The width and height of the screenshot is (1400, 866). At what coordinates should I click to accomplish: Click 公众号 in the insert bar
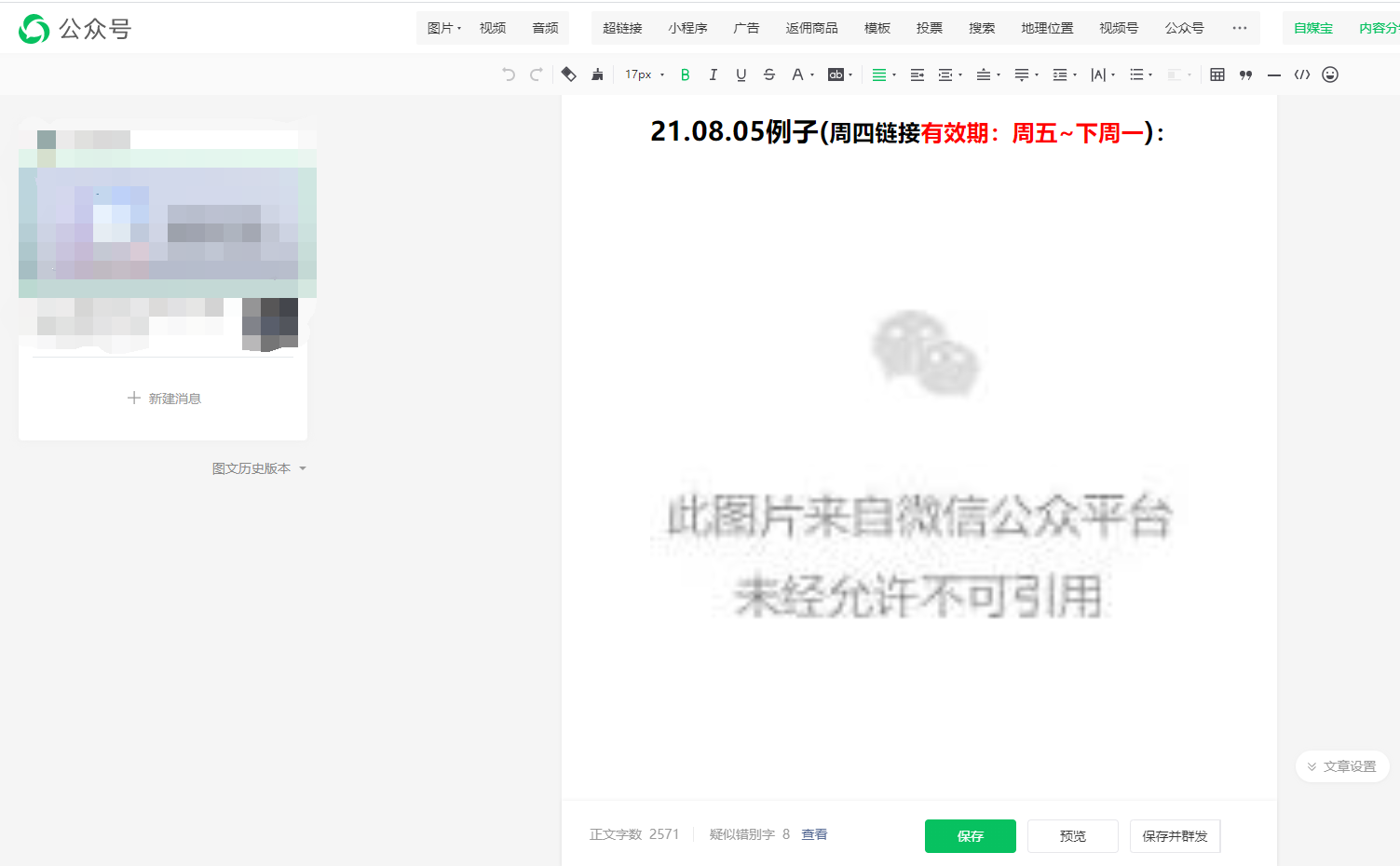[1184, 28]
